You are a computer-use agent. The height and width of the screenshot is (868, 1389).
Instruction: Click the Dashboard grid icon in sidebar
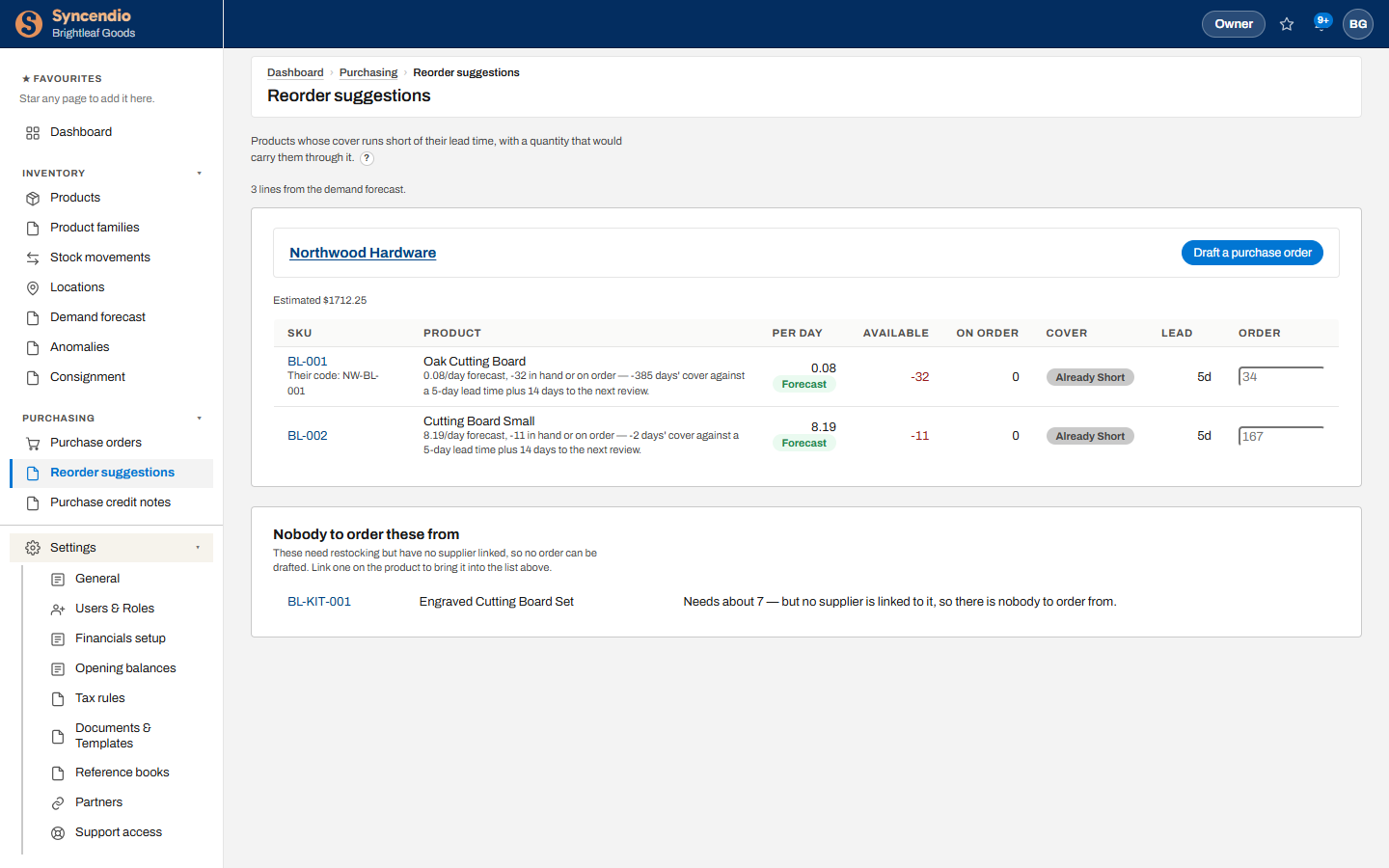[33, 133]
